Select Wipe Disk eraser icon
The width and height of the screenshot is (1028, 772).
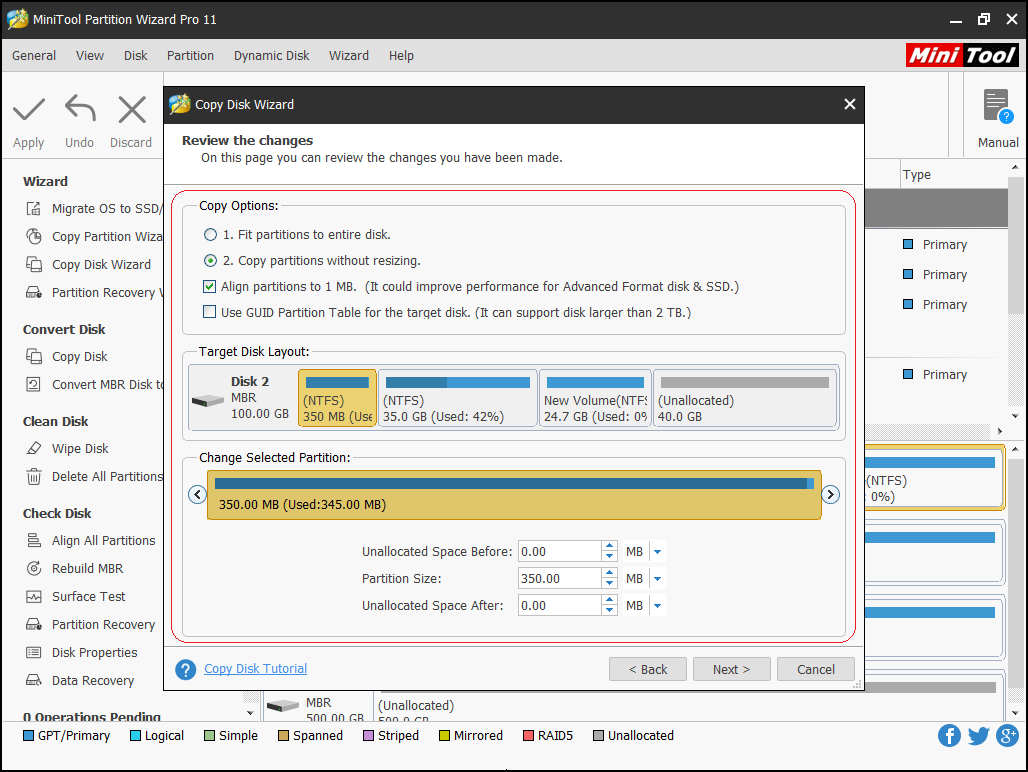point(33,448)
